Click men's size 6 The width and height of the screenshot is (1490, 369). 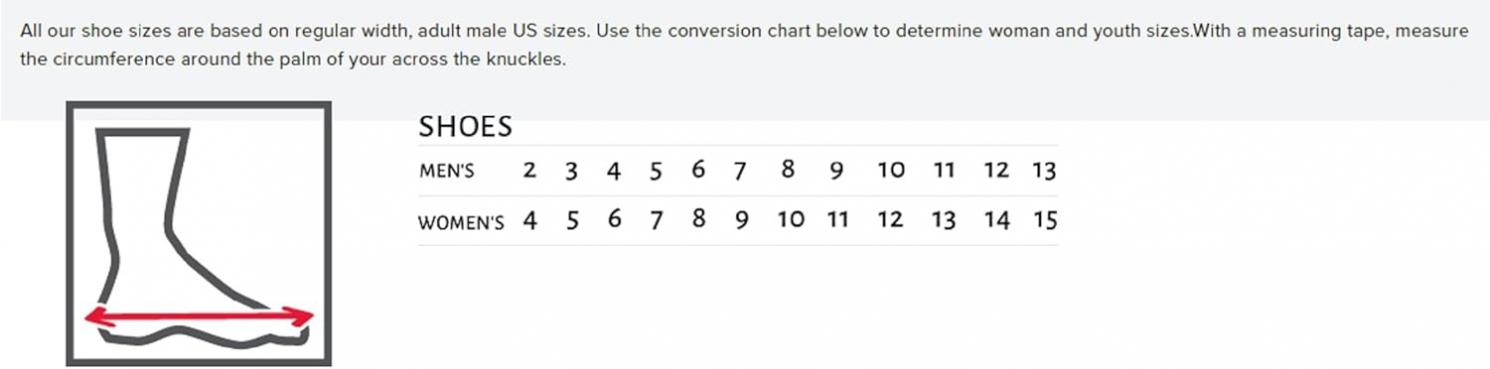click(698, 170)
